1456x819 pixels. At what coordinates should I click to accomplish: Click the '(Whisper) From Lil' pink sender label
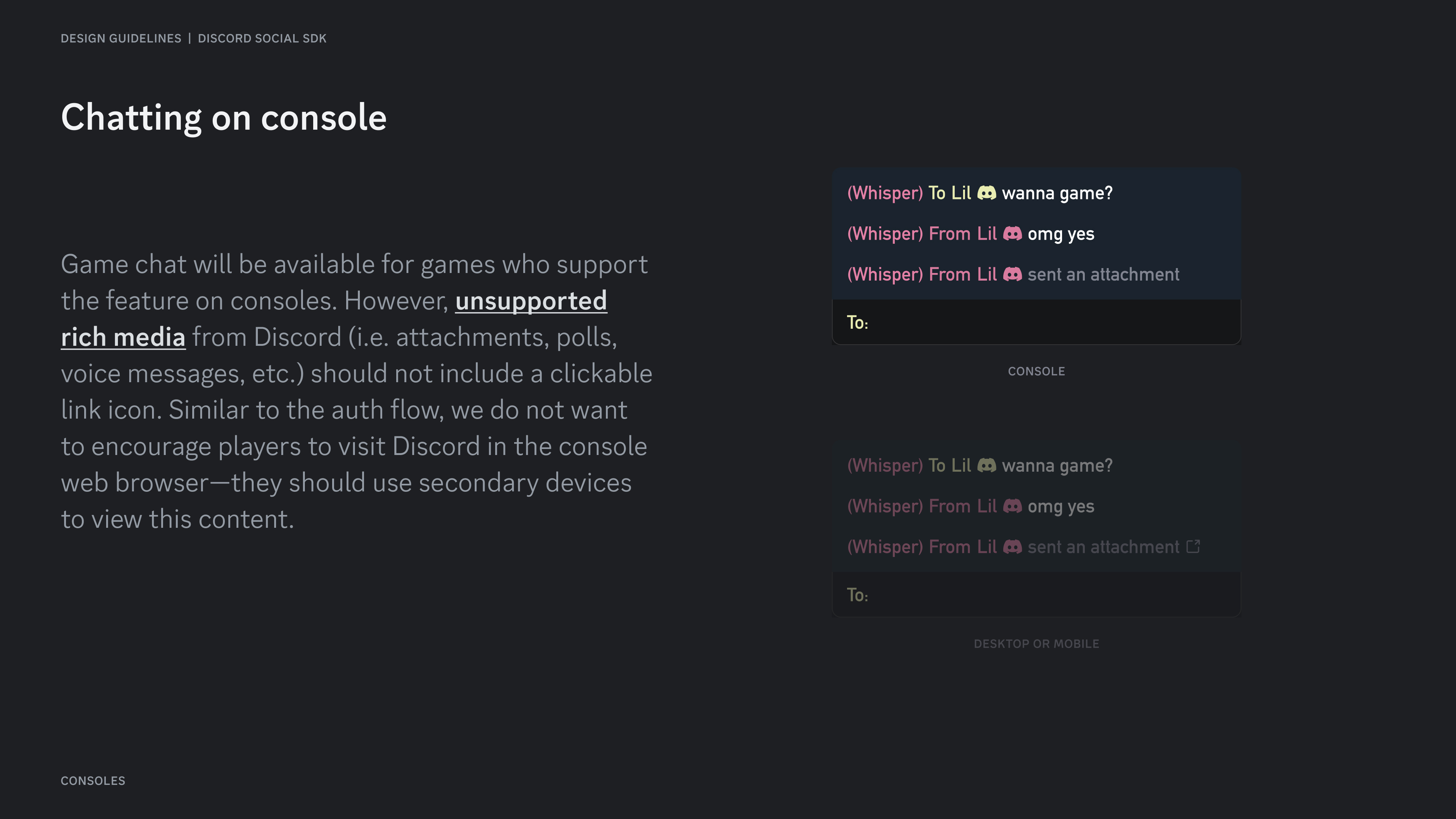pos(921,234)
